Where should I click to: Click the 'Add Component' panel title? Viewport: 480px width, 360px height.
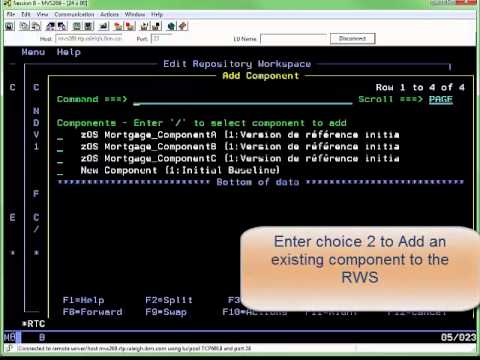[260, 76]
